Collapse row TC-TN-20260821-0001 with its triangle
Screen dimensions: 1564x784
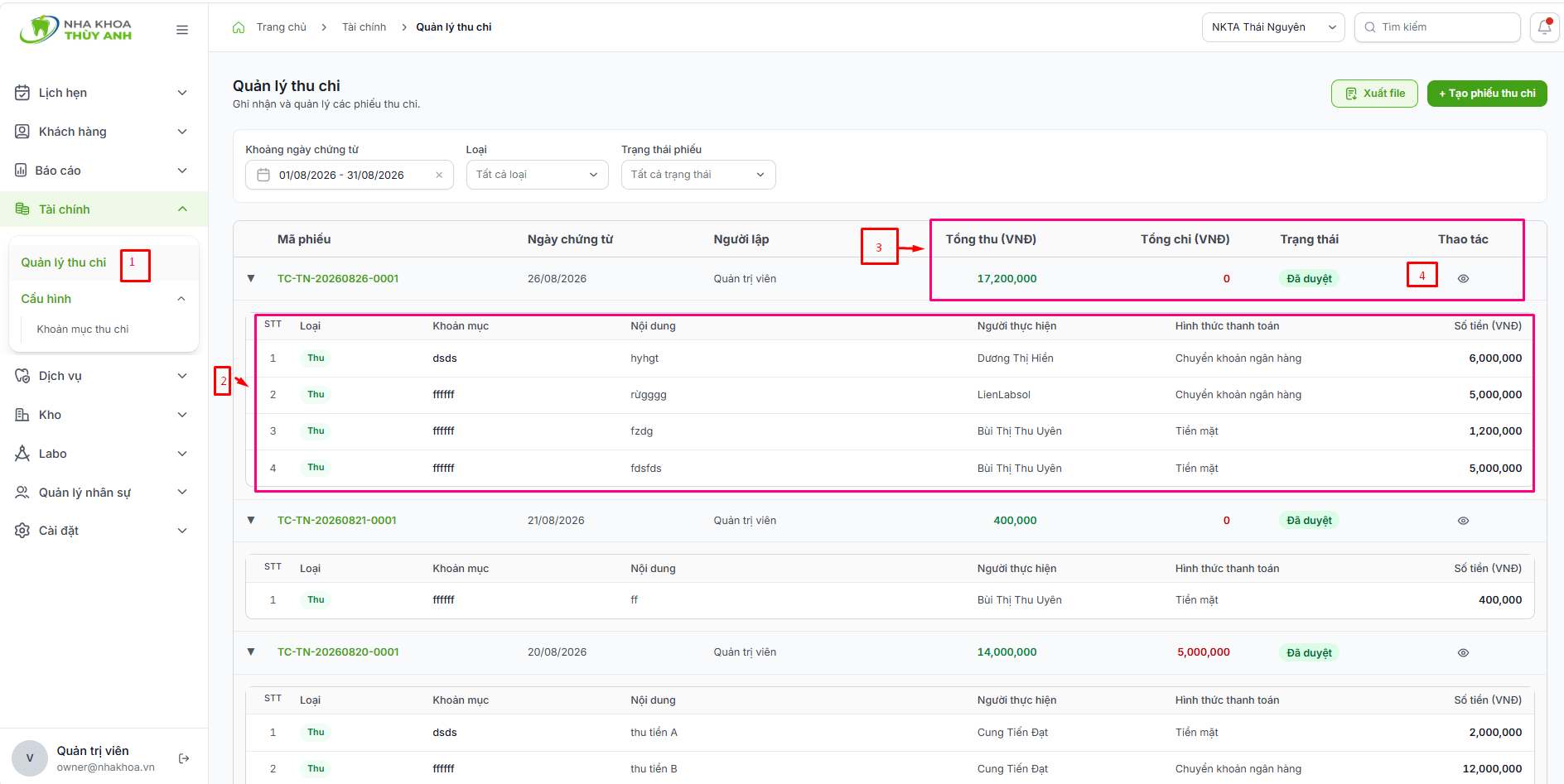coord(251,520)
